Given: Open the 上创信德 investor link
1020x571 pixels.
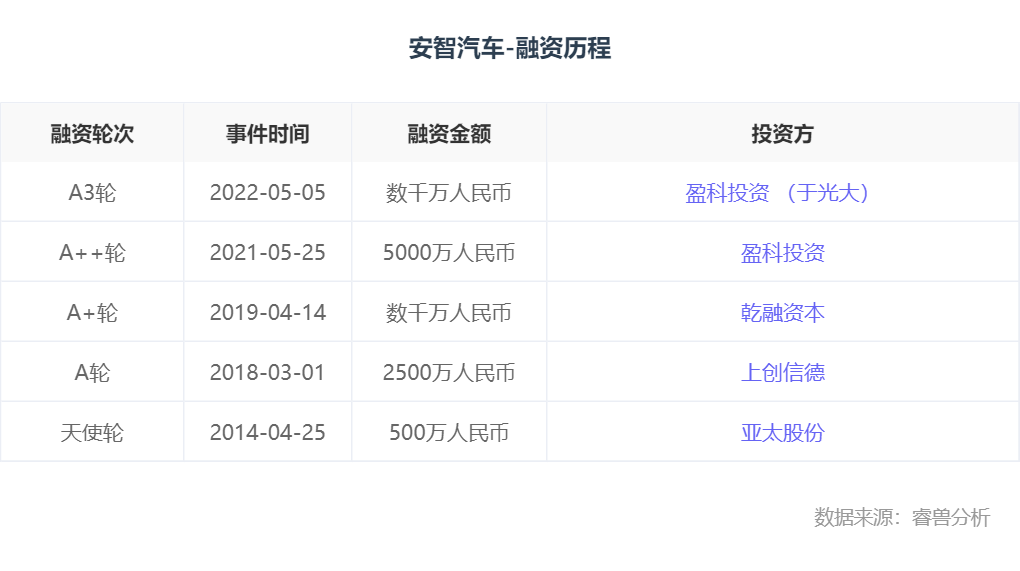Looking at the screenshot, I should 783,373.
